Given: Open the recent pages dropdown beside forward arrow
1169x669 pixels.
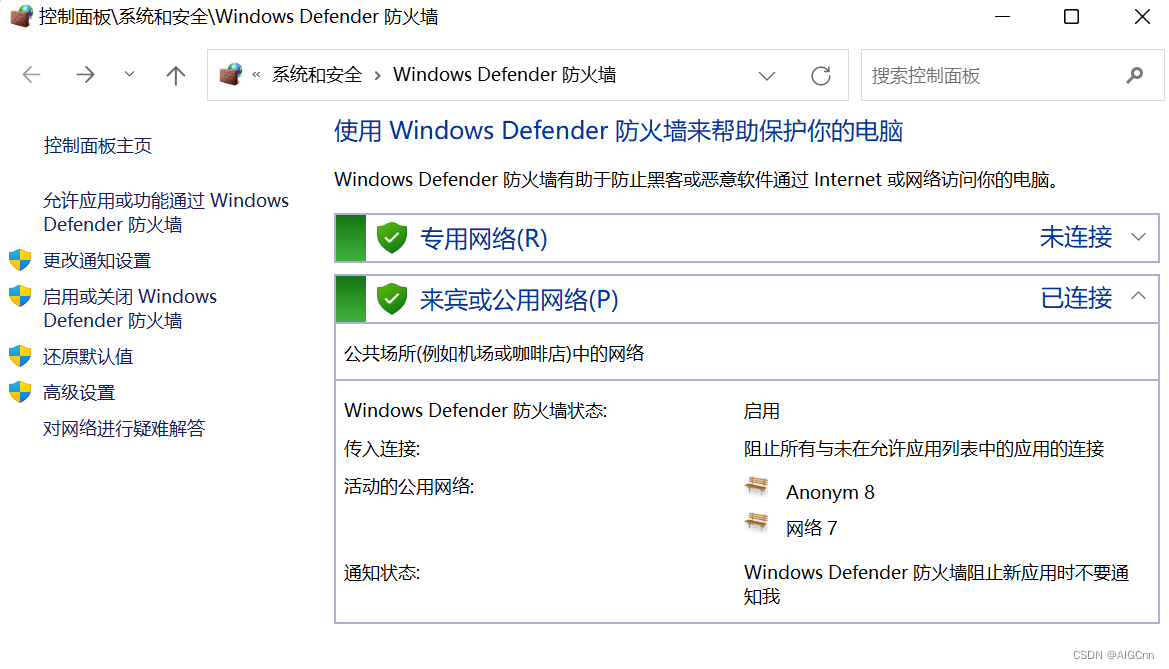Looking at the screenshot, I should (128, 75).
